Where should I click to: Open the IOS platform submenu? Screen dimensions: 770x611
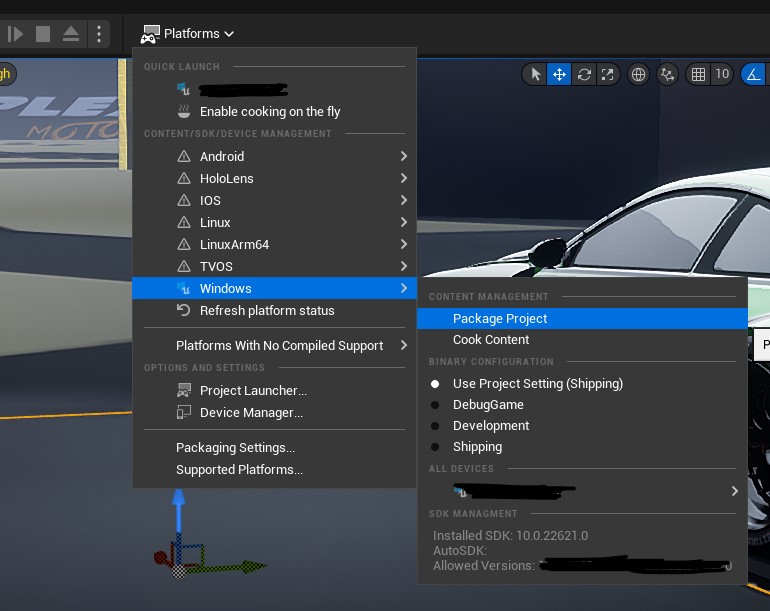tap(275, 200)
